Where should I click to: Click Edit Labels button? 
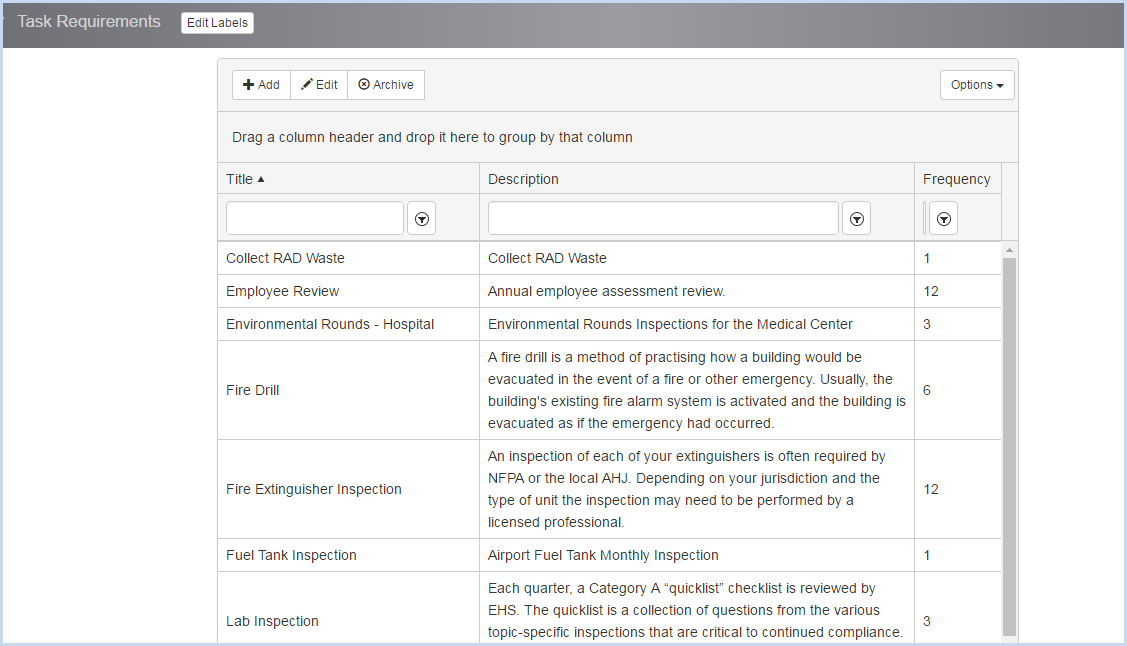click(x=217, y=23)
